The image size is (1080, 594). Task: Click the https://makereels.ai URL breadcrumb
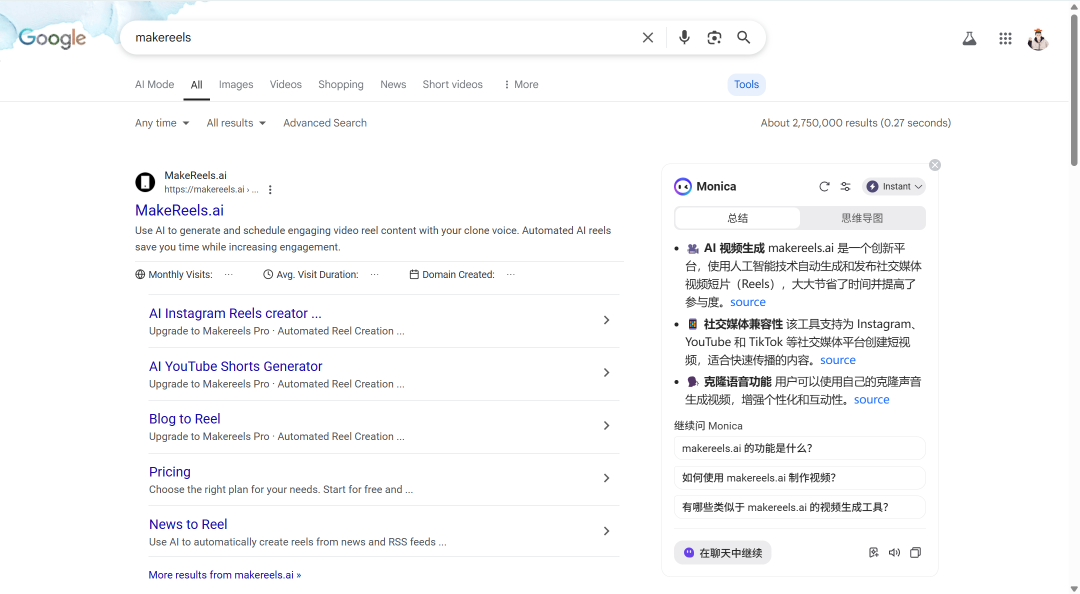pyautogui.click(x=211, y=190)
